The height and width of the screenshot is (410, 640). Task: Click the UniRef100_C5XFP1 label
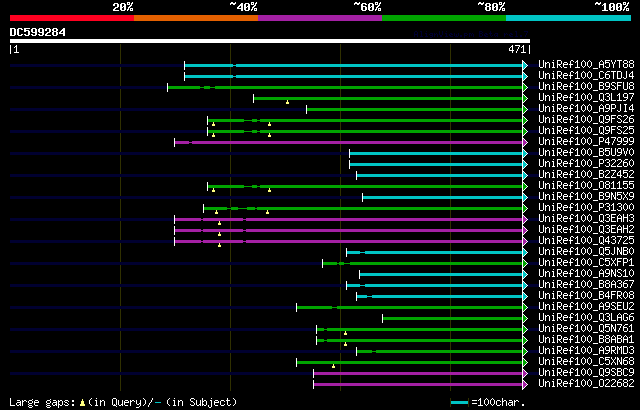[x=586, y=263]
